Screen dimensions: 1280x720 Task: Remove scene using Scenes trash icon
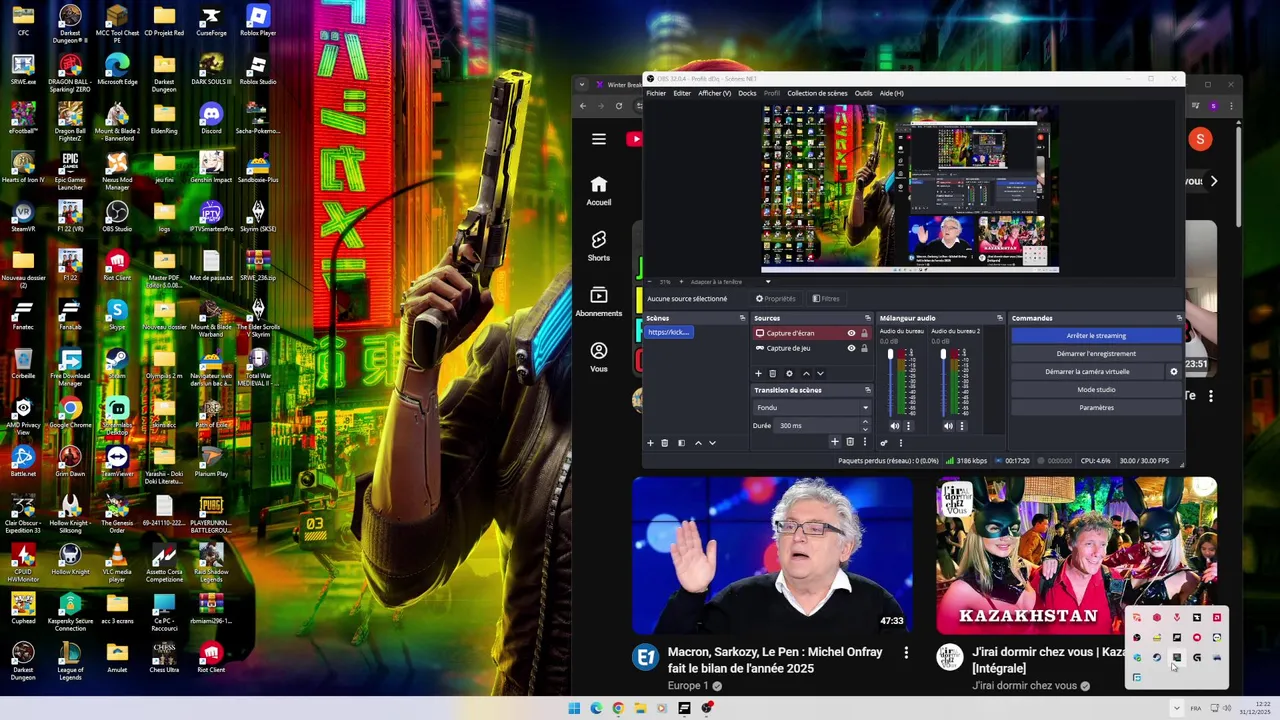[x=665, y=443]
